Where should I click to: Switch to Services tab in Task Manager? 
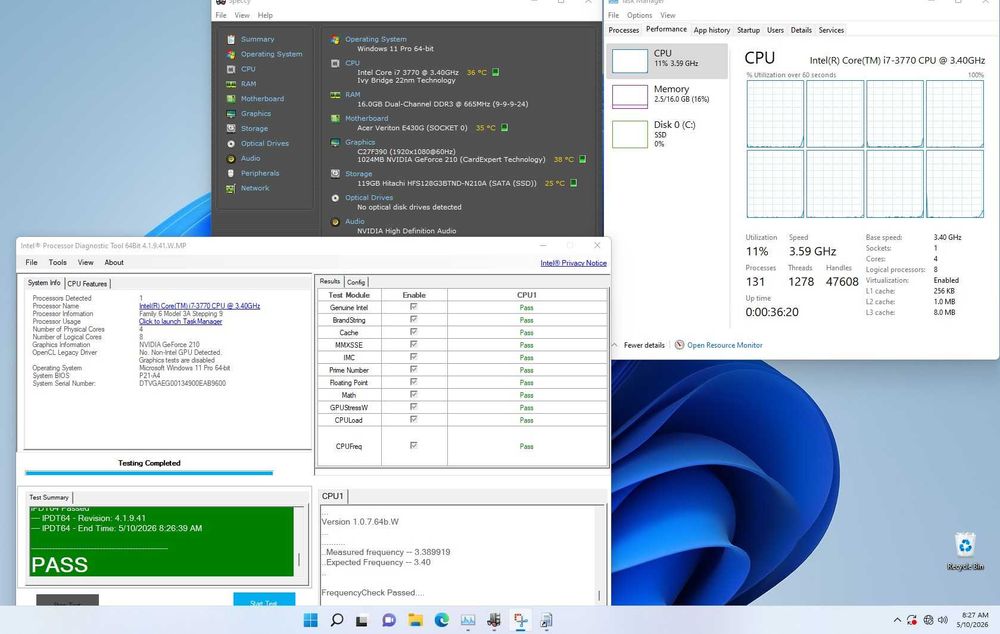pyautogui.click(x=831, y=30)
